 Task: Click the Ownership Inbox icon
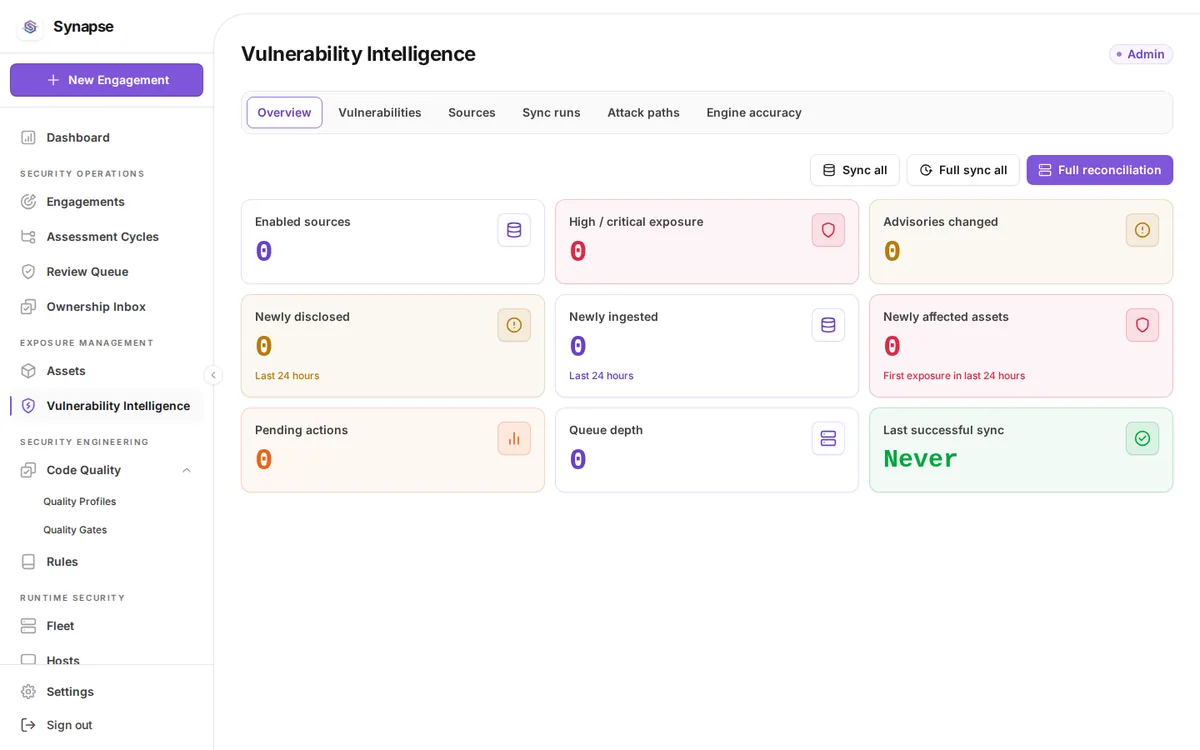[28, 306]
